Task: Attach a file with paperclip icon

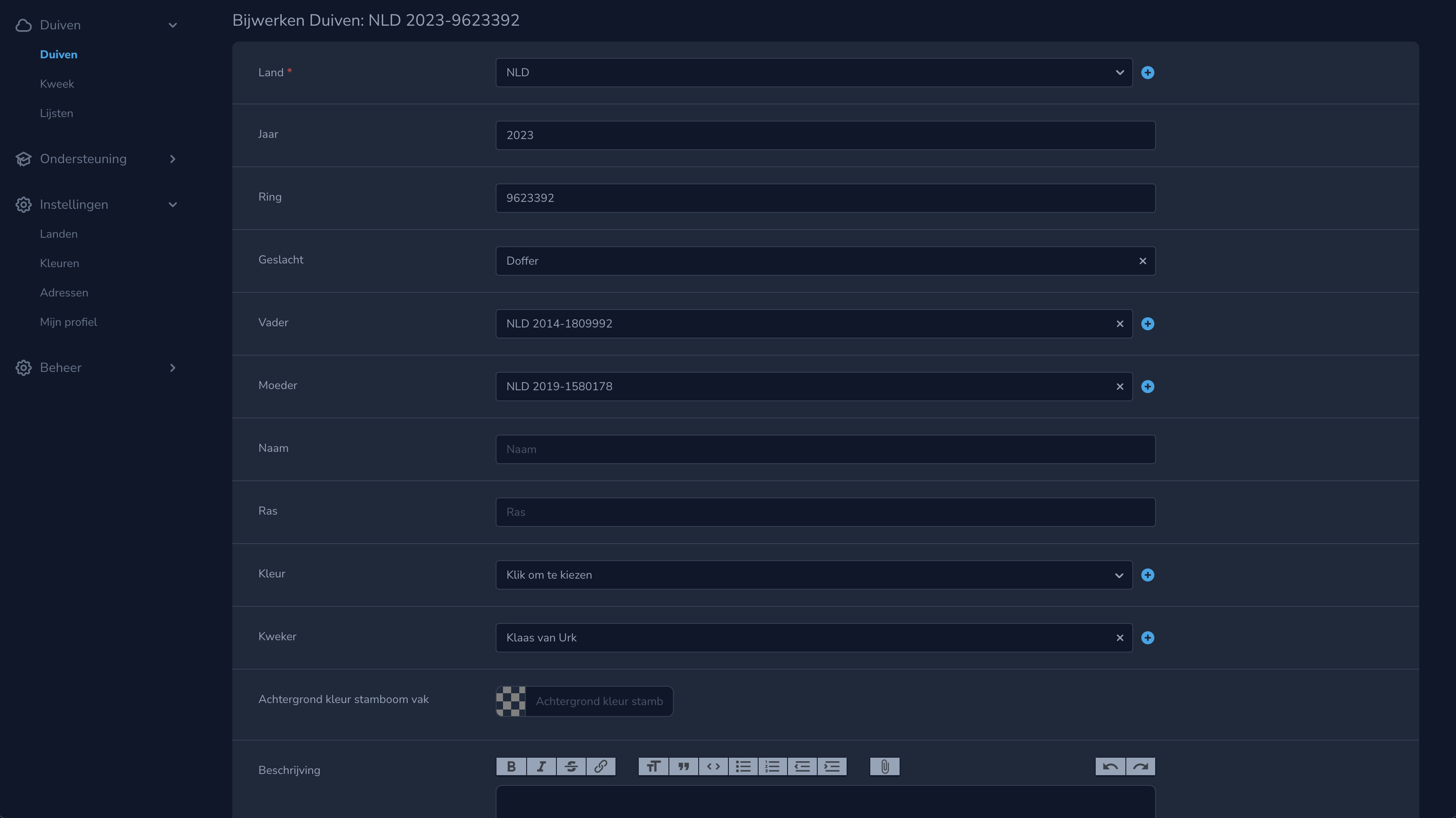Action: click(885, 767)
